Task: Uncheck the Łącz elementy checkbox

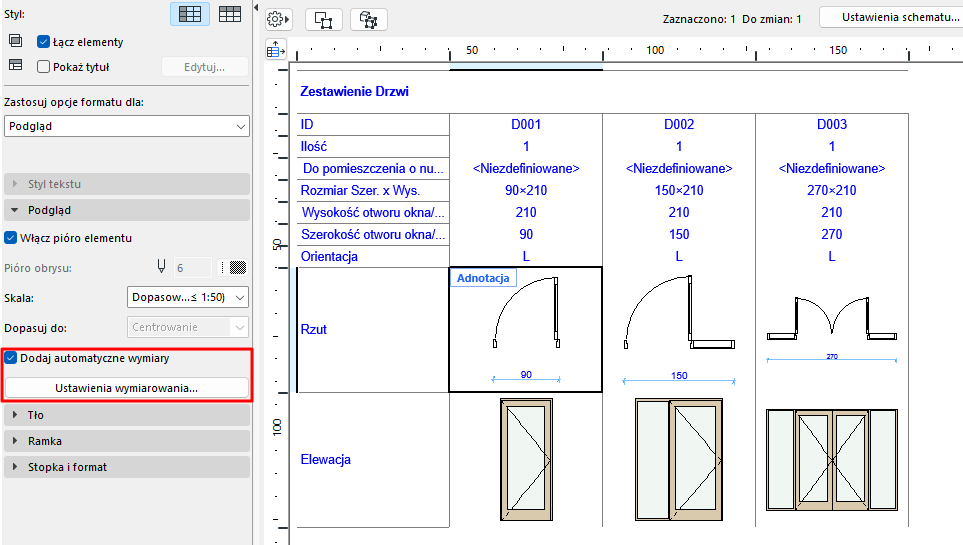Action: [x=43, y=42]
